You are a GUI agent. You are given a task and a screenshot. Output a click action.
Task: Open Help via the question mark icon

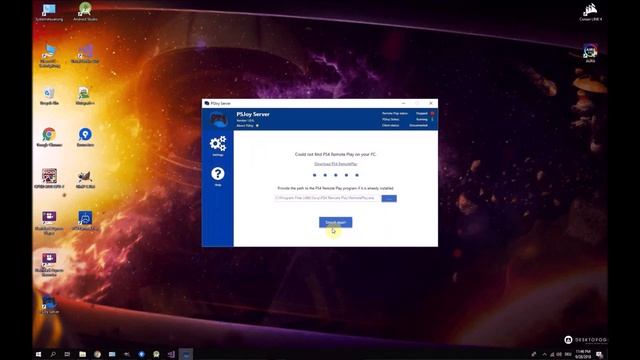point(218,174)
